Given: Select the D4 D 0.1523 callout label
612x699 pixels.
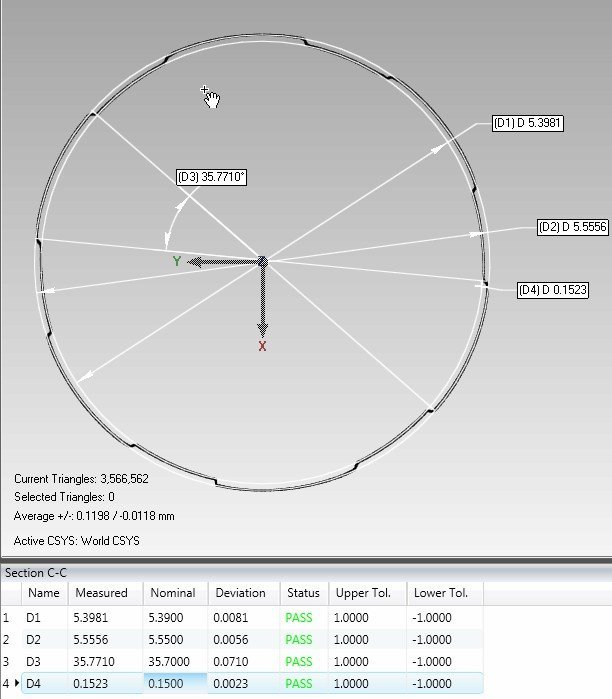Looking at the screenshot, I should [553, 290].
